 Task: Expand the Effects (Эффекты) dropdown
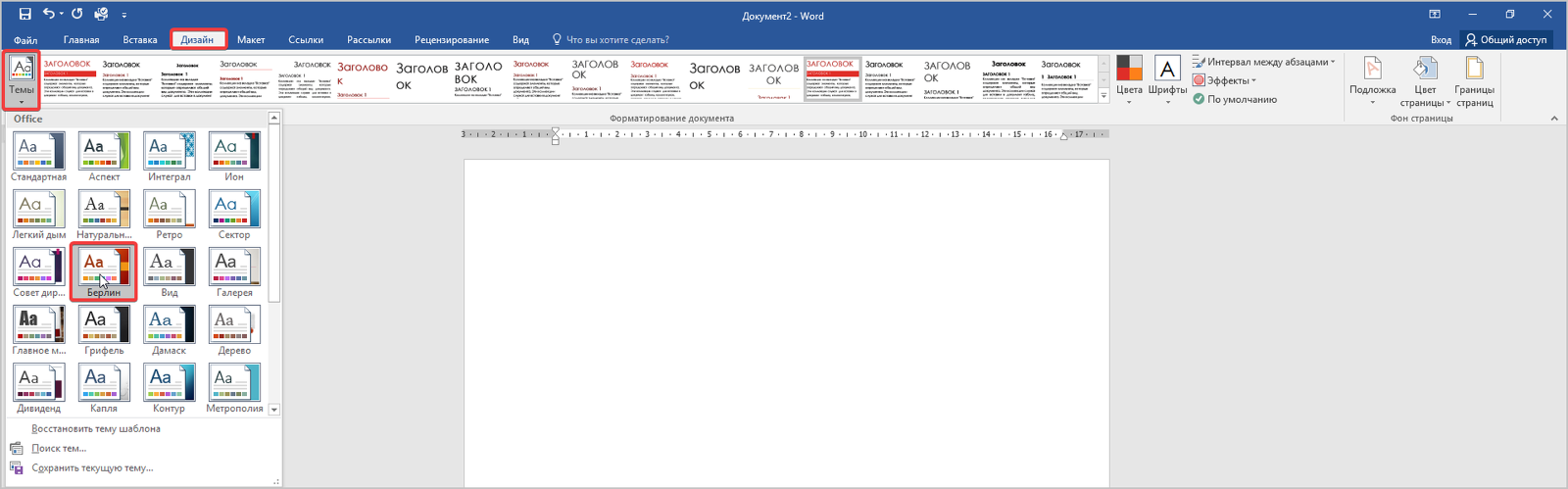point(1227,80)
